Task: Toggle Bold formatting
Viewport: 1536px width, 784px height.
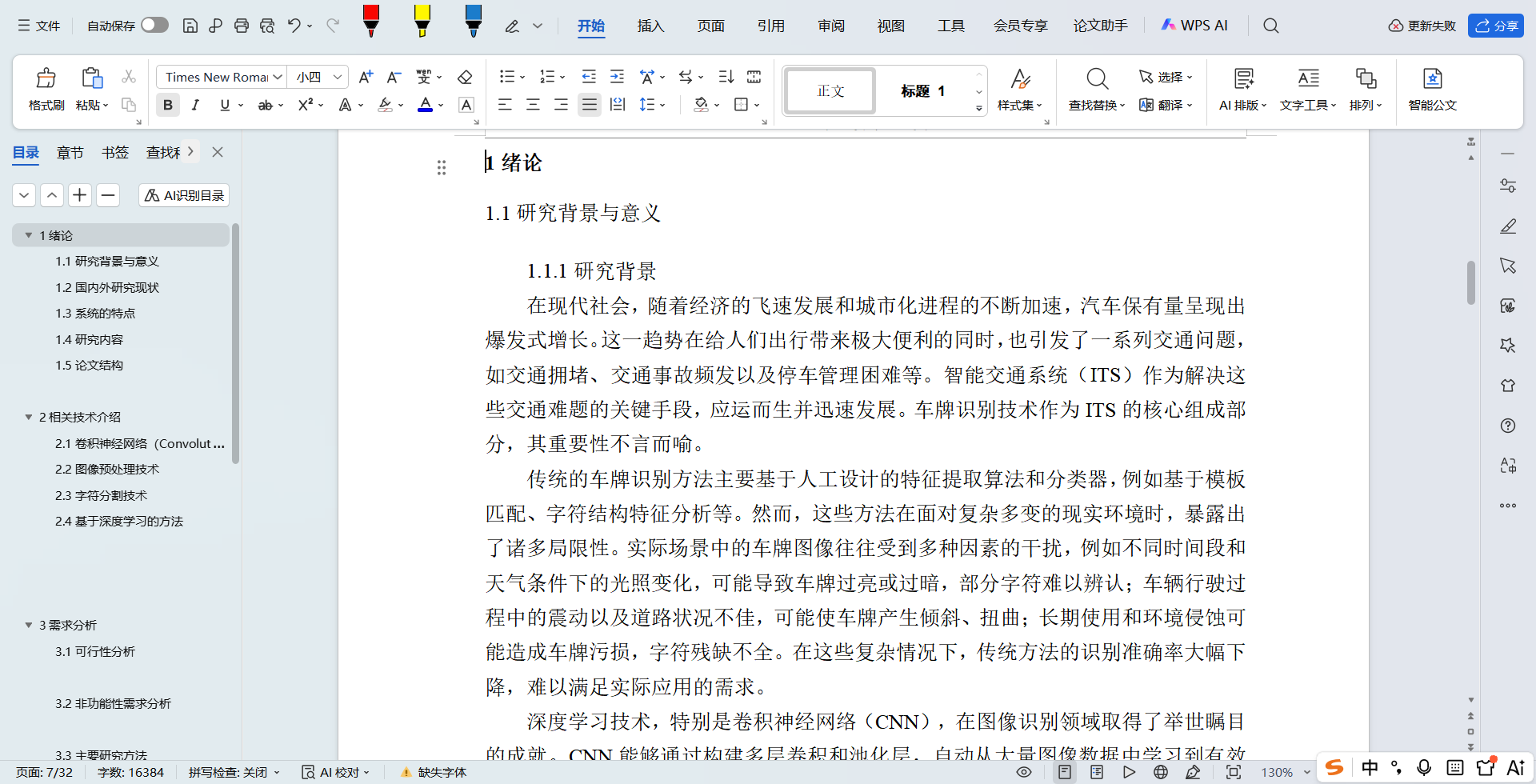Action: 167,105
